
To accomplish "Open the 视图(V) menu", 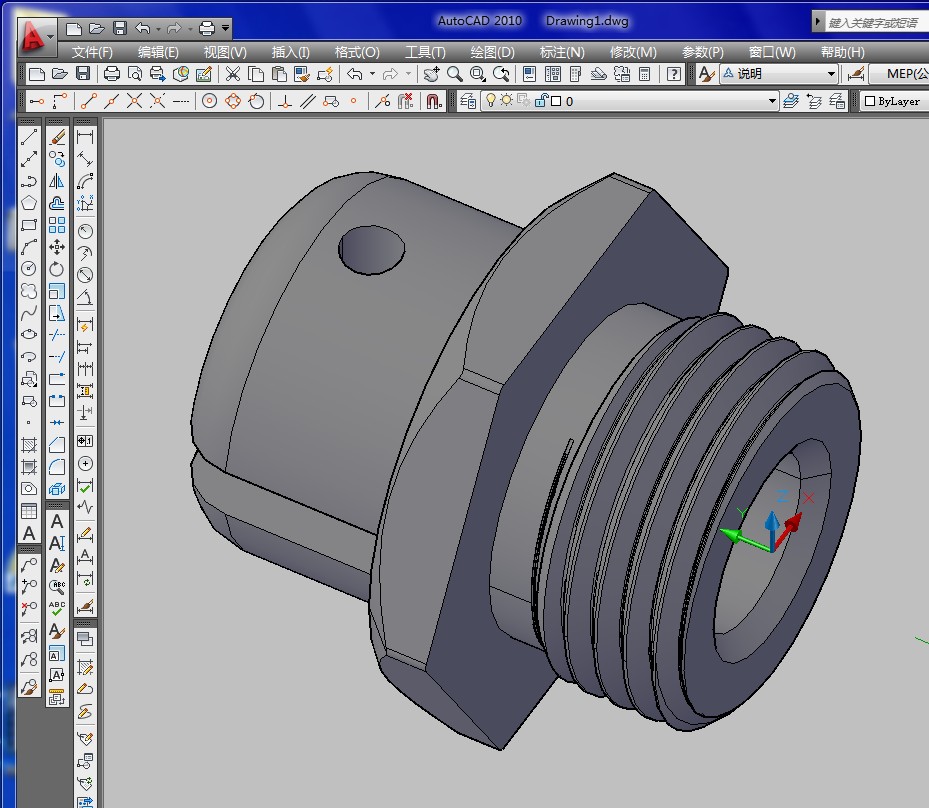I will [x=225, y=52].
